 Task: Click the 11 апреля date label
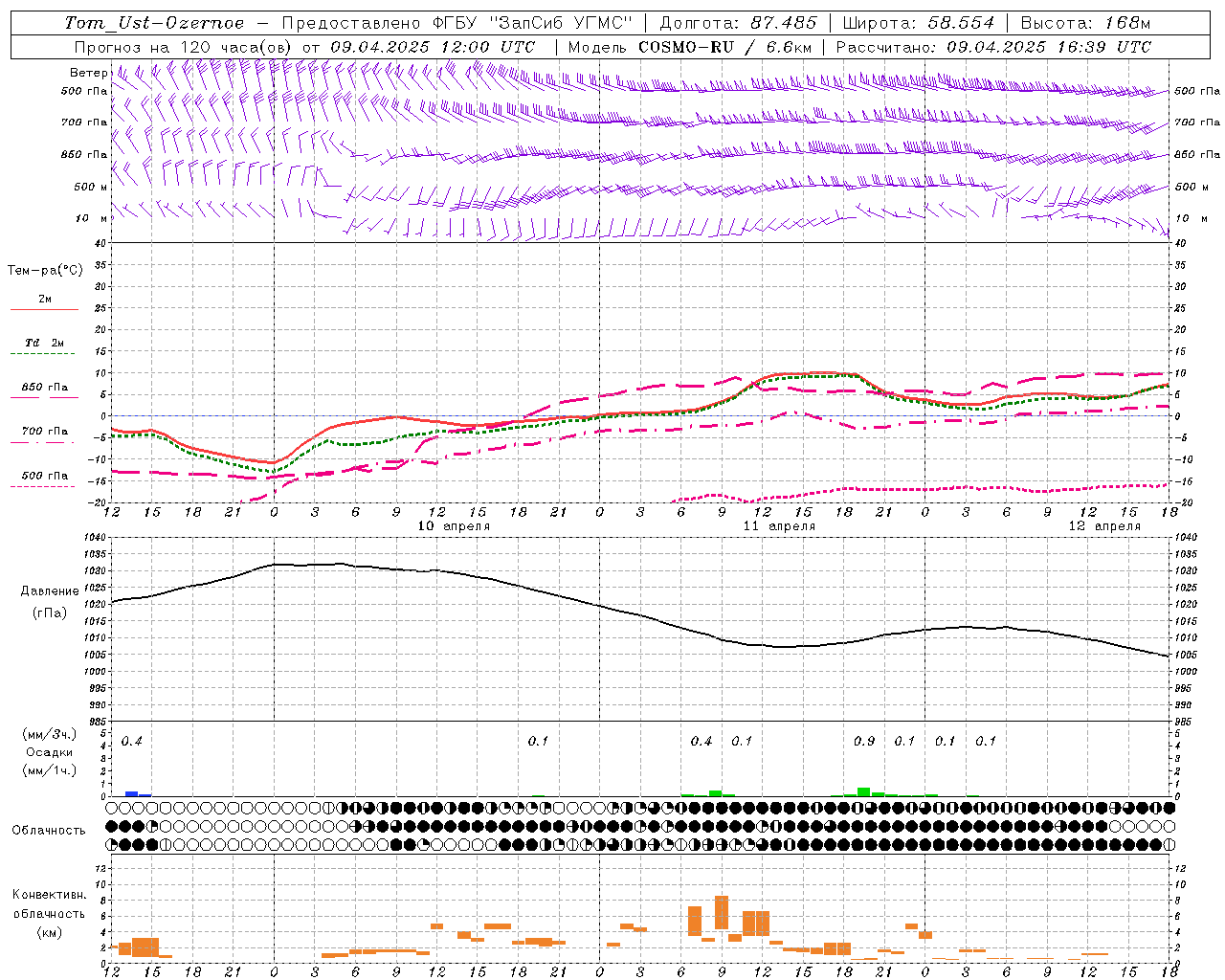coord(779,526)
